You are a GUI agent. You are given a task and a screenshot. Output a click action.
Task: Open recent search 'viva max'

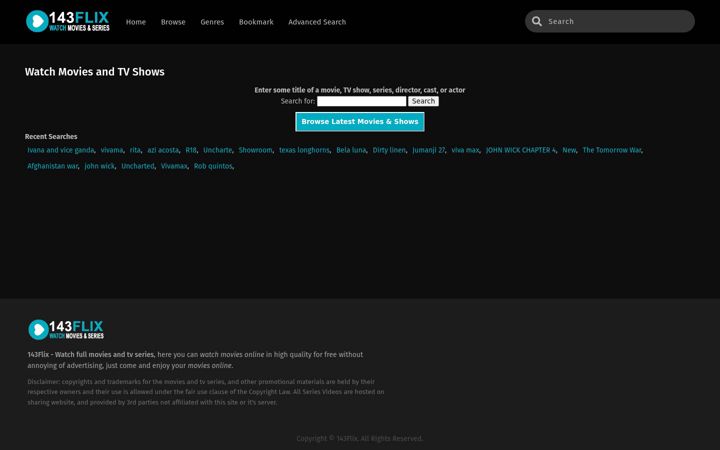pos(465,150)
